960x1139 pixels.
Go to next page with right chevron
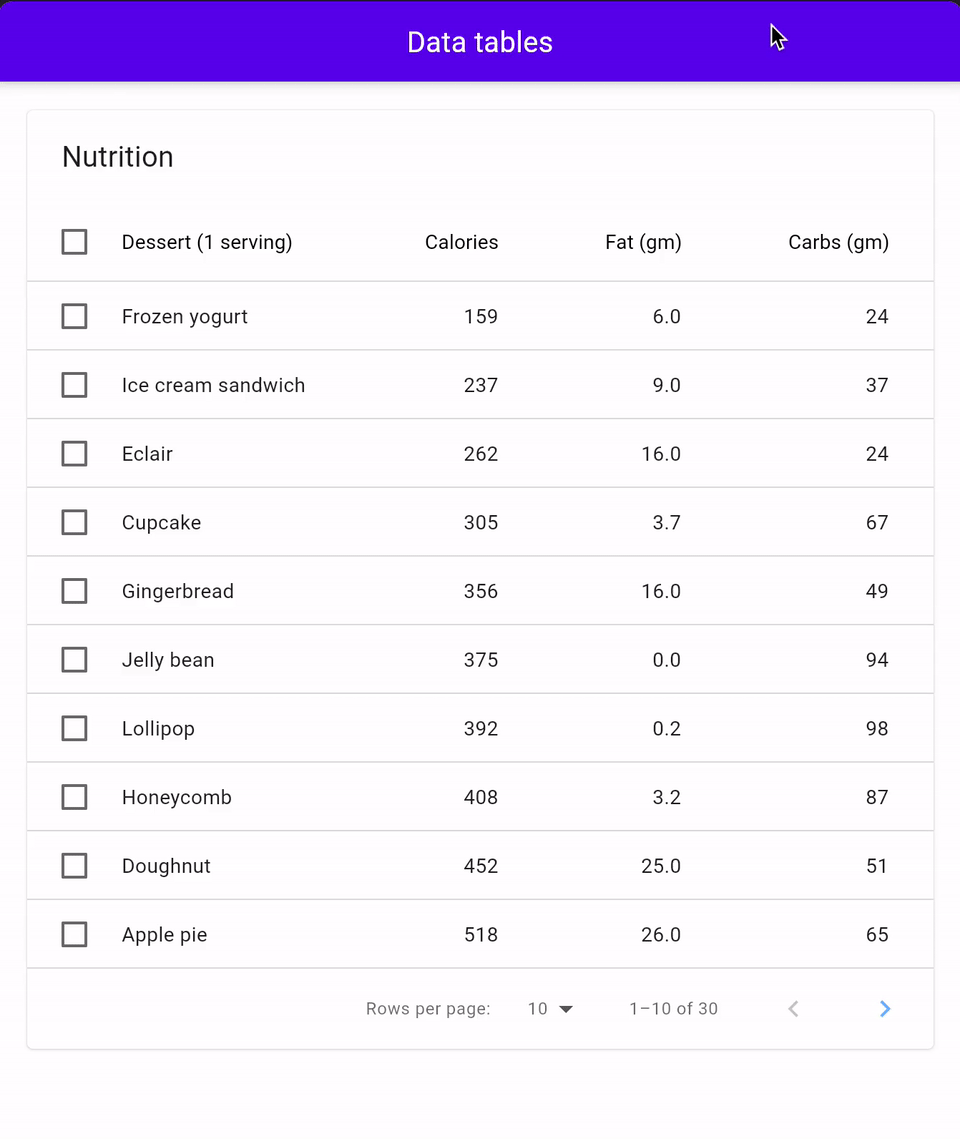[x=884, y=1008]
